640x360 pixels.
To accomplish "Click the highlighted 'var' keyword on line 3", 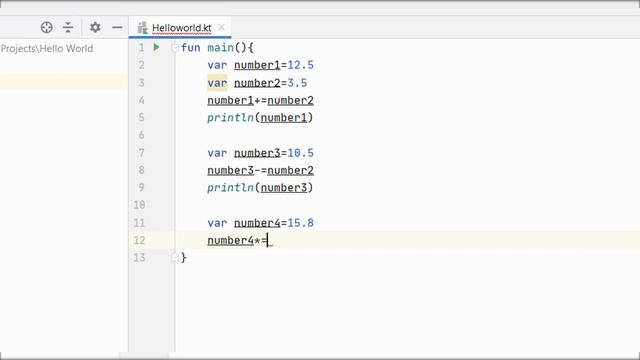I will [x=217, y=83].
